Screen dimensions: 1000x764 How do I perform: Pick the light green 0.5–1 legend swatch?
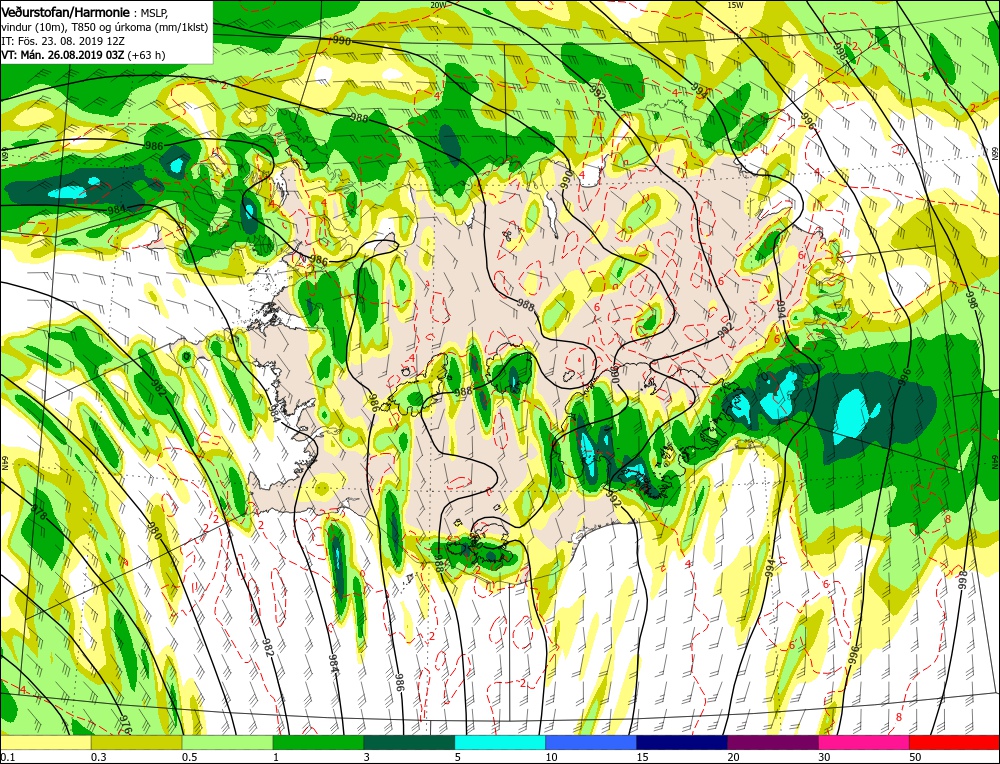228,742
